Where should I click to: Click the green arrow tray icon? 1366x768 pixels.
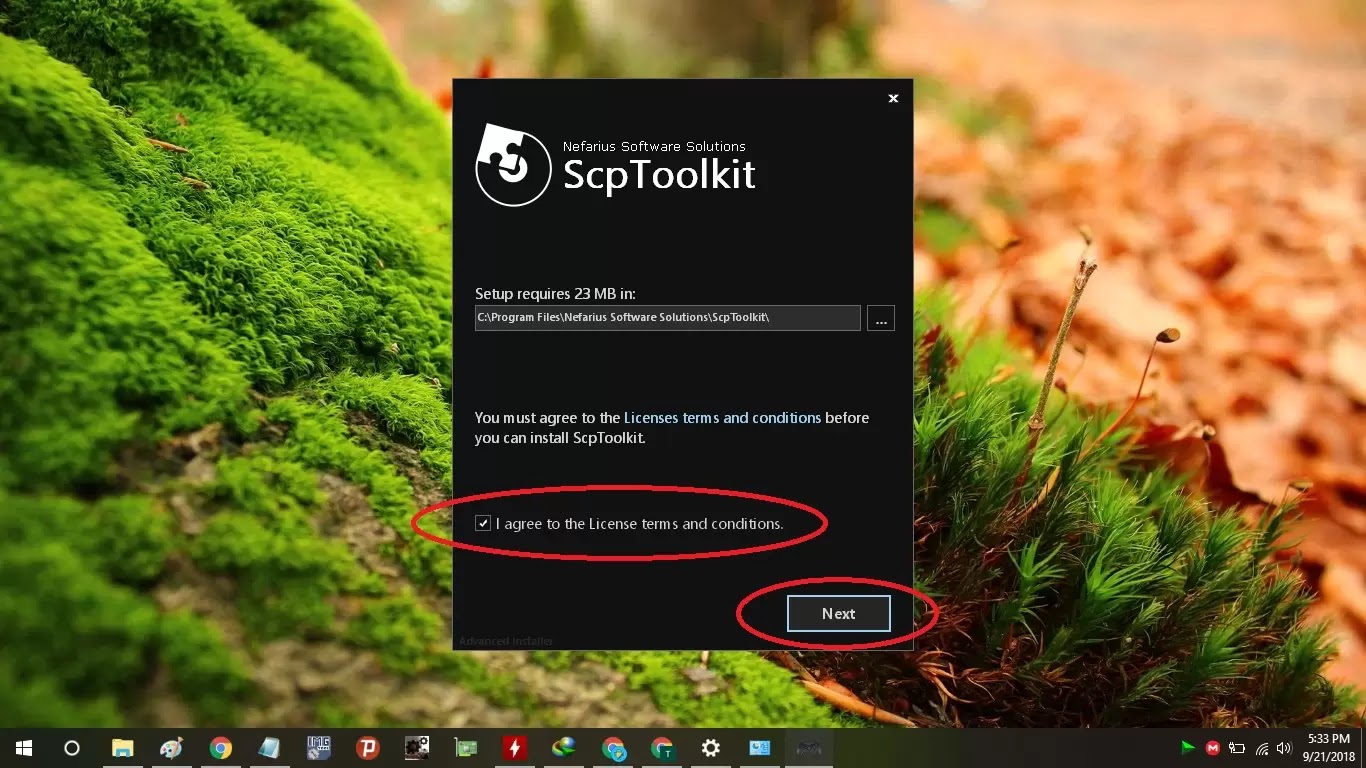point(1188,748)
